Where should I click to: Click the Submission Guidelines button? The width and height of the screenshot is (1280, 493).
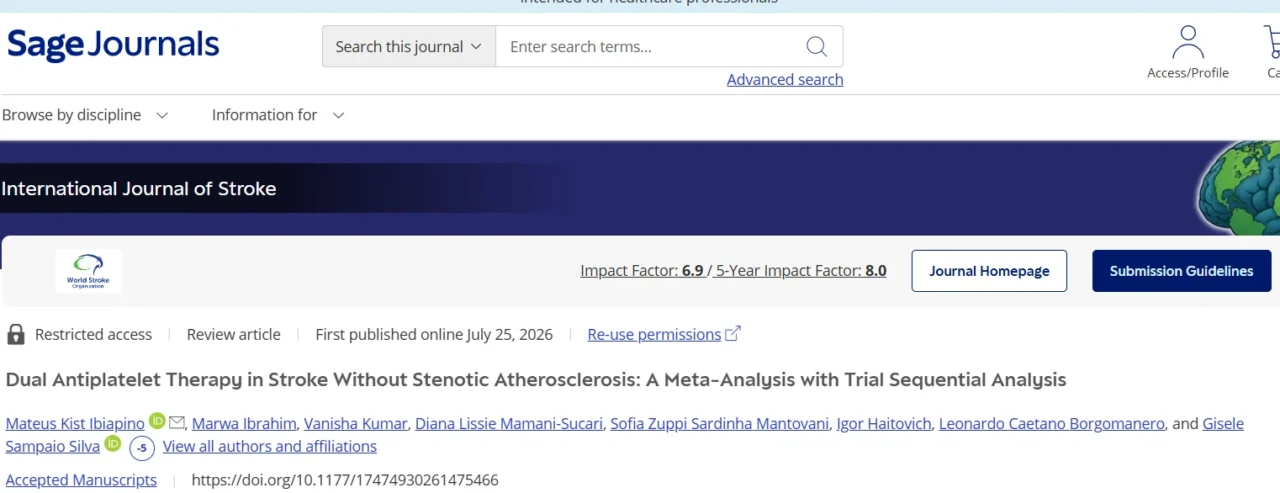click(x=1181, y=271)
